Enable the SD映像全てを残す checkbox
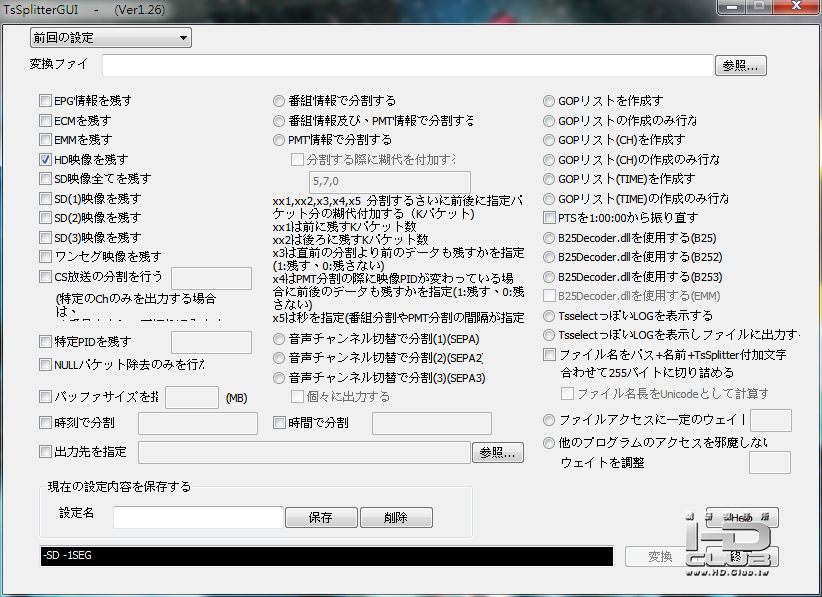Image resolution: width=822 pixels, height=597 pixels. pyautogui.click(x=46, y=179)
